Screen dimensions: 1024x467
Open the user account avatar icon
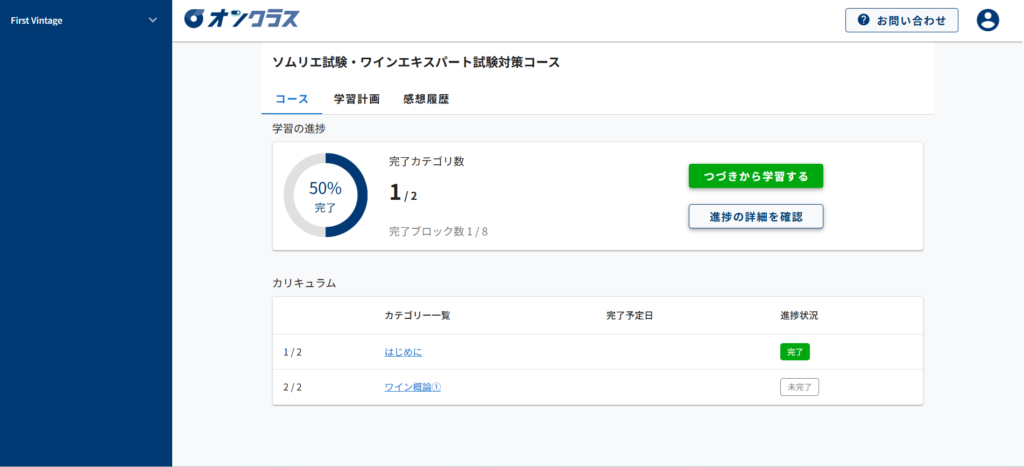pyautogui.click(x=988, y=20)
